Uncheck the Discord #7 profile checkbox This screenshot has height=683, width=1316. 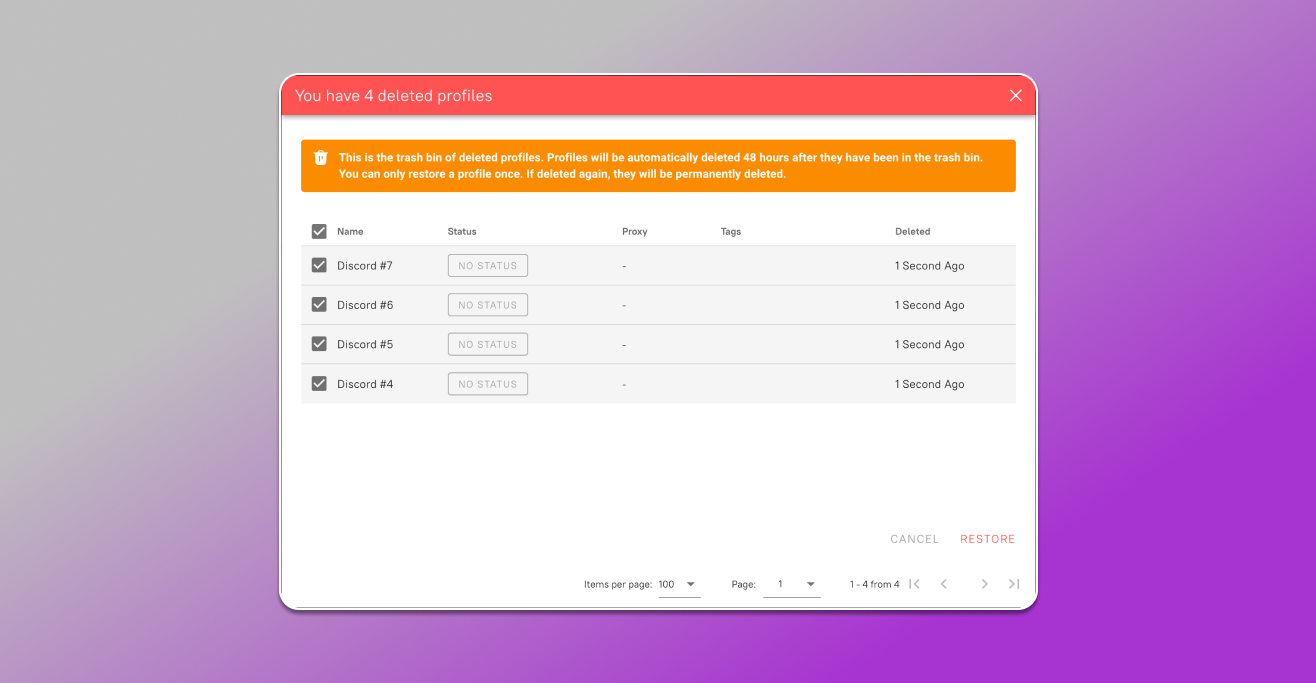(x=319, y=265)
